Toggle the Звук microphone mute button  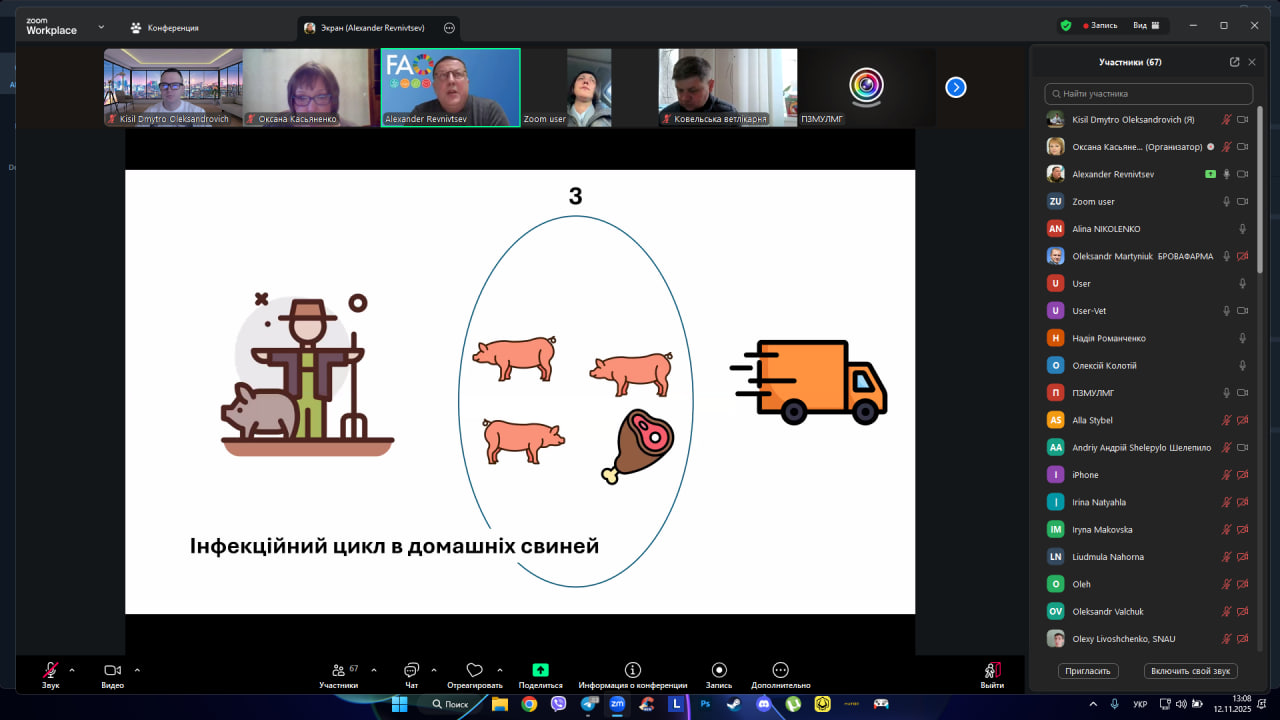click(50, 670)
